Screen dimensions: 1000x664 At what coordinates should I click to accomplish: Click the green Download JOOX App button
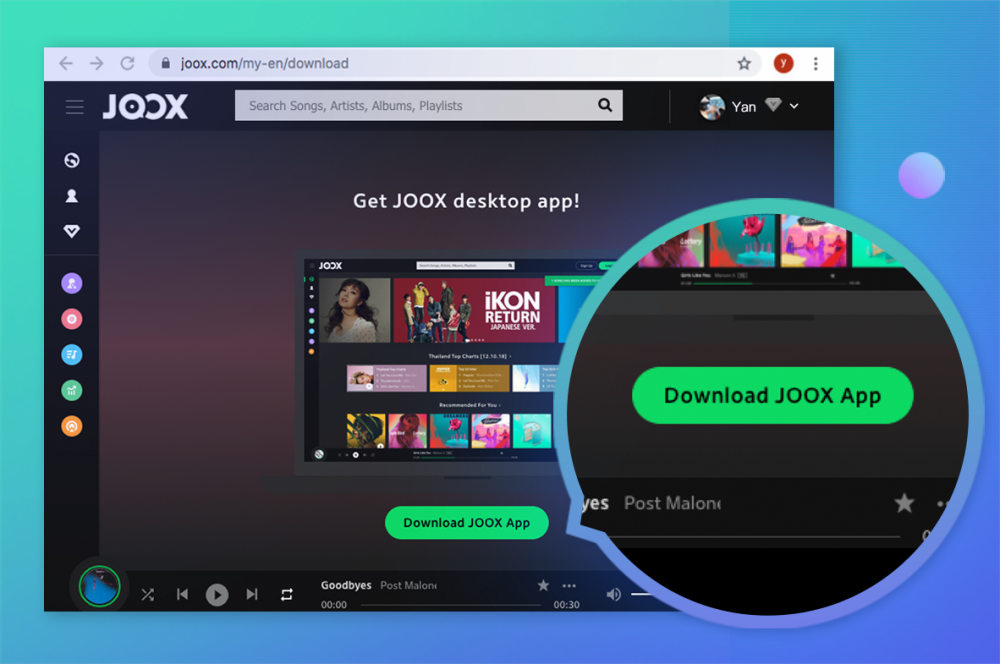466,522
